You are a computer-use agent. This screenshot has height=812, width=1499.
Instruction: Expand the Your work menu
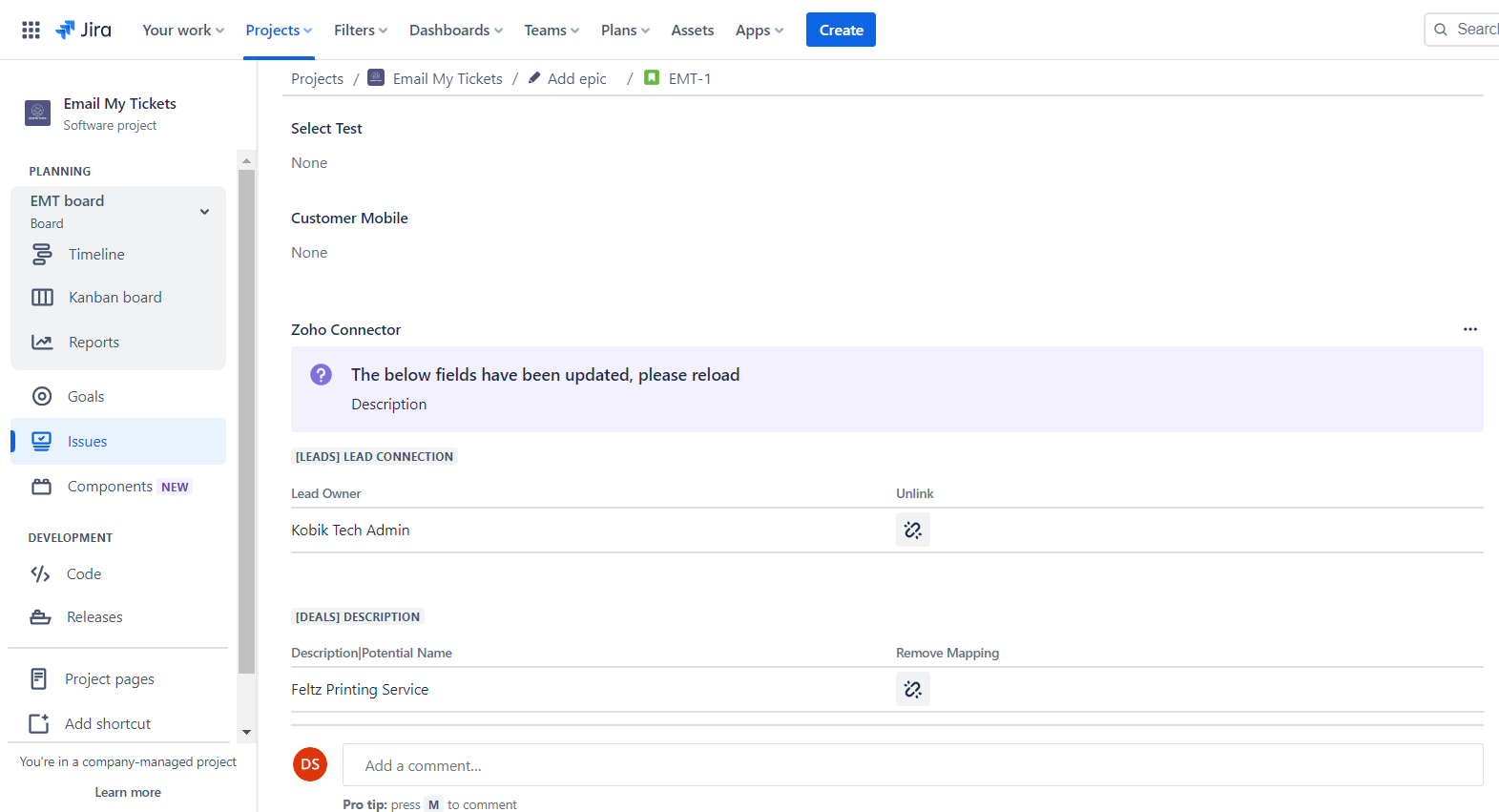183,30
